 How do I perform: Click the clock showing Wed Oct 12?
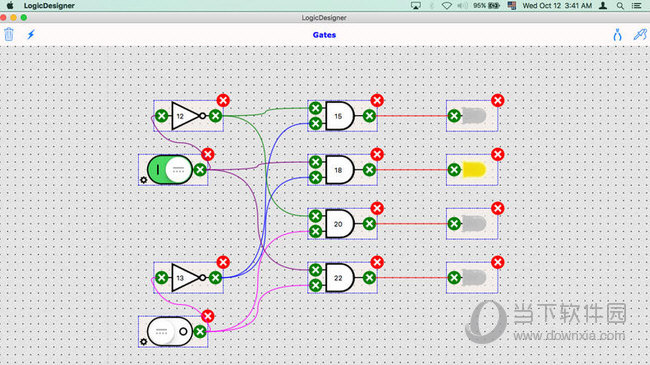[x=557, y=6]
